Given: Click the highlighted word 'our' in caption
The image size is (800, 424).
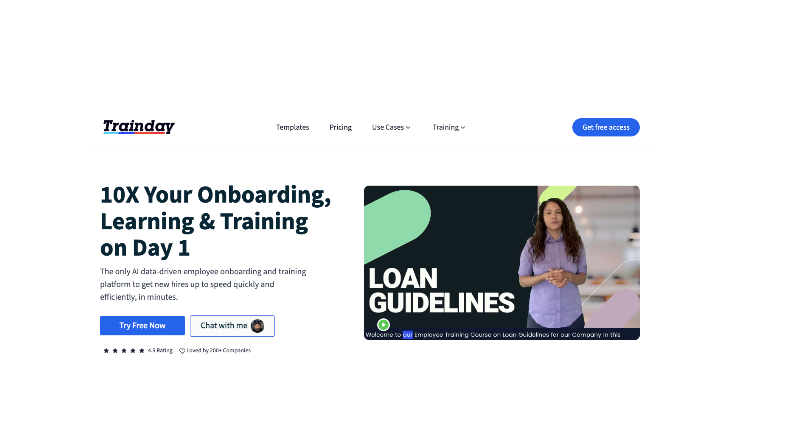Looking at the screenshot, I should 408,335.
